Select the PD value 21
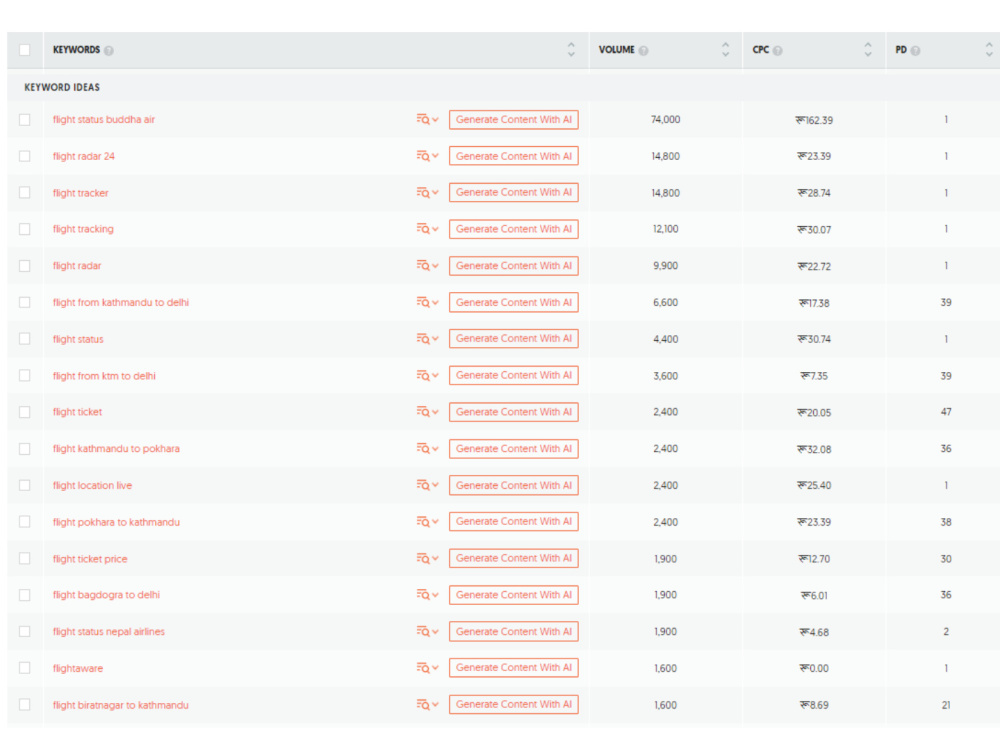The width and height of the screenshot is (1000, 751). click(946, 705)
